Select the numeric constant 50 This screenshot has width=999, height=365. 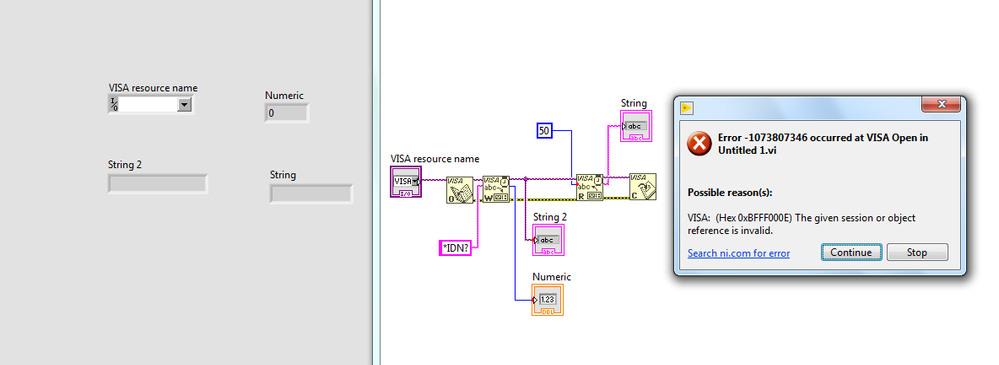click(543, 131)
